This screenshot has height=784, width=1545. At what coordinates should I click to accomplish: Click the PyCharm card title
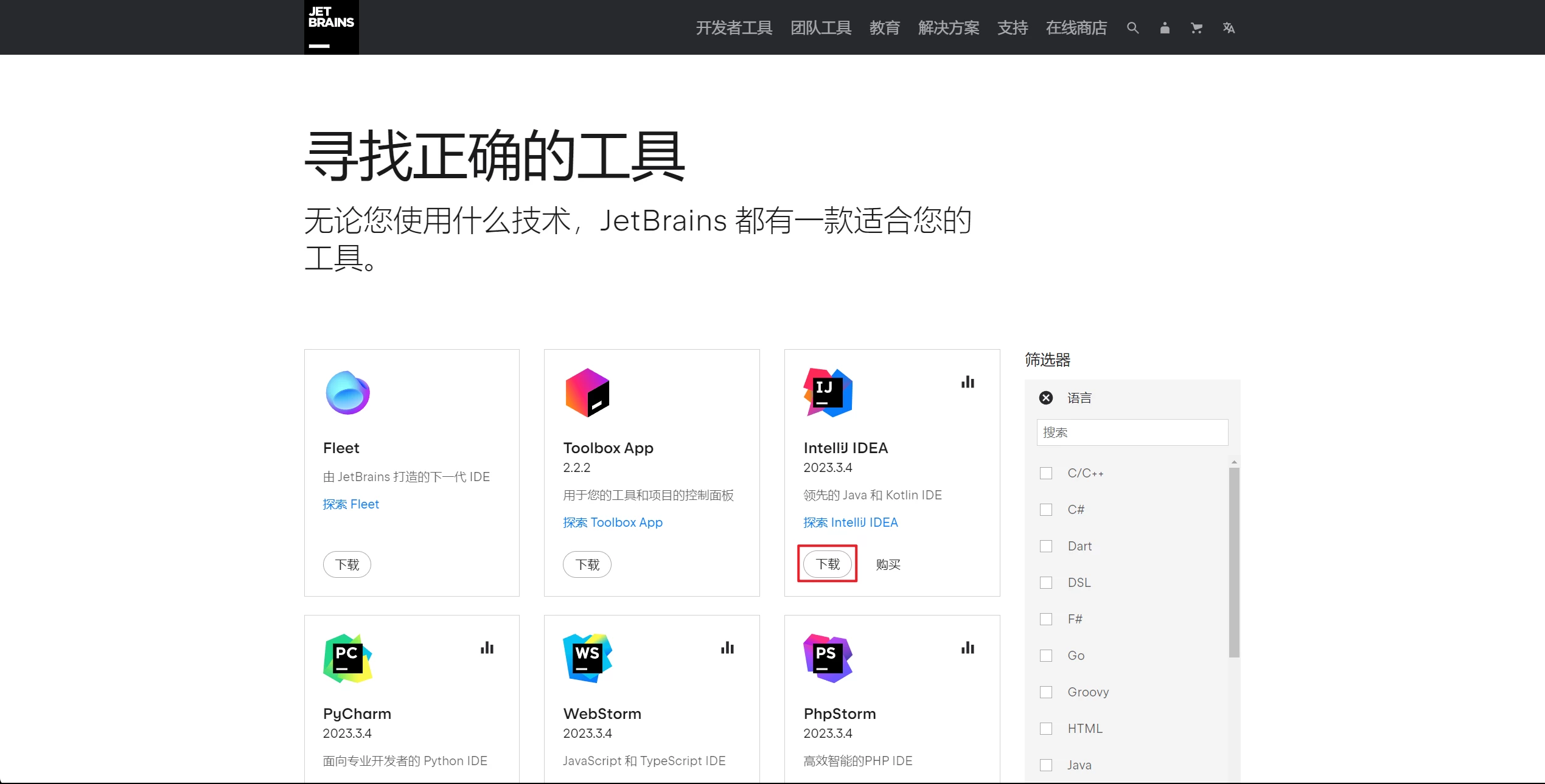point(357,714)
